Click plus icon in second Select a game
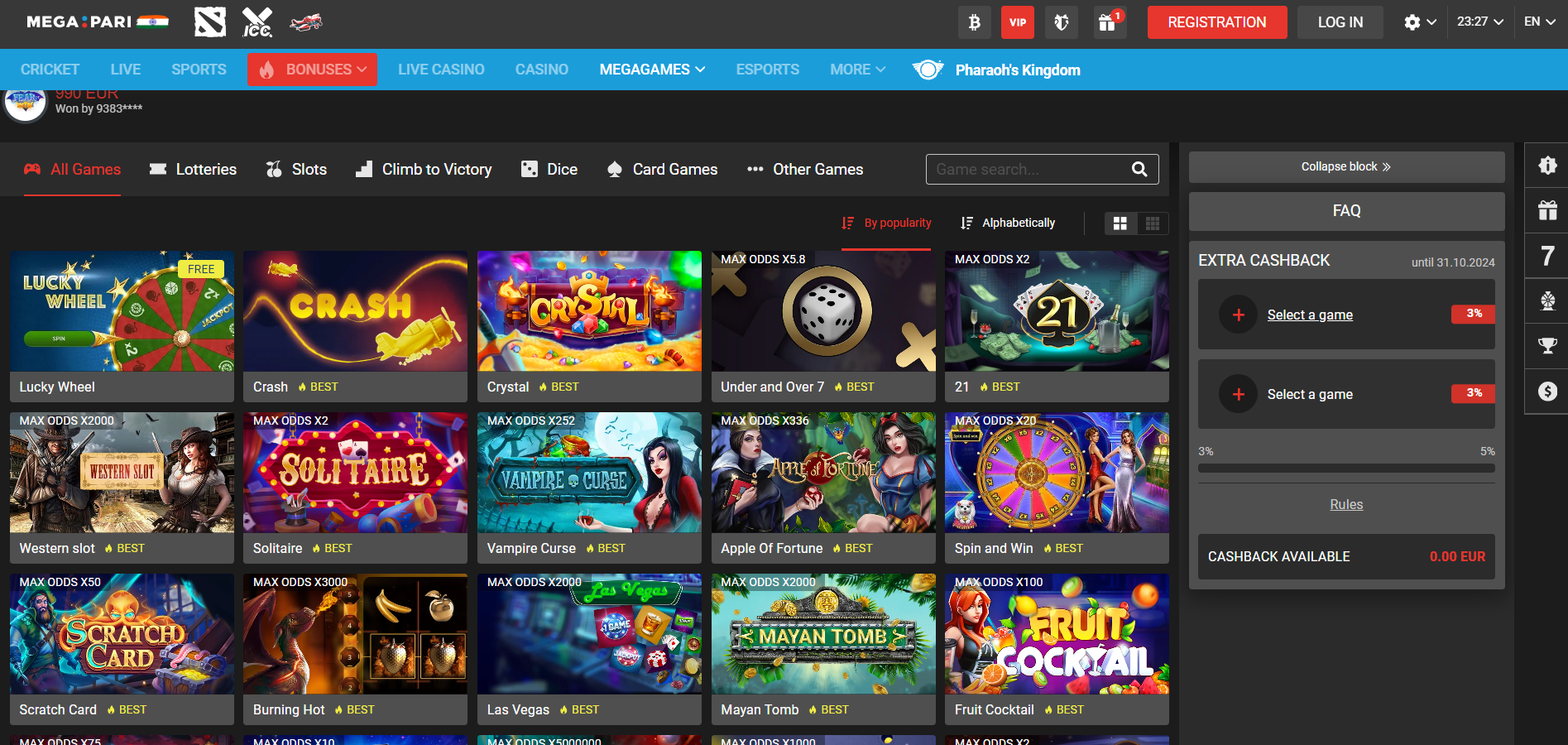 pos(1239,395)
